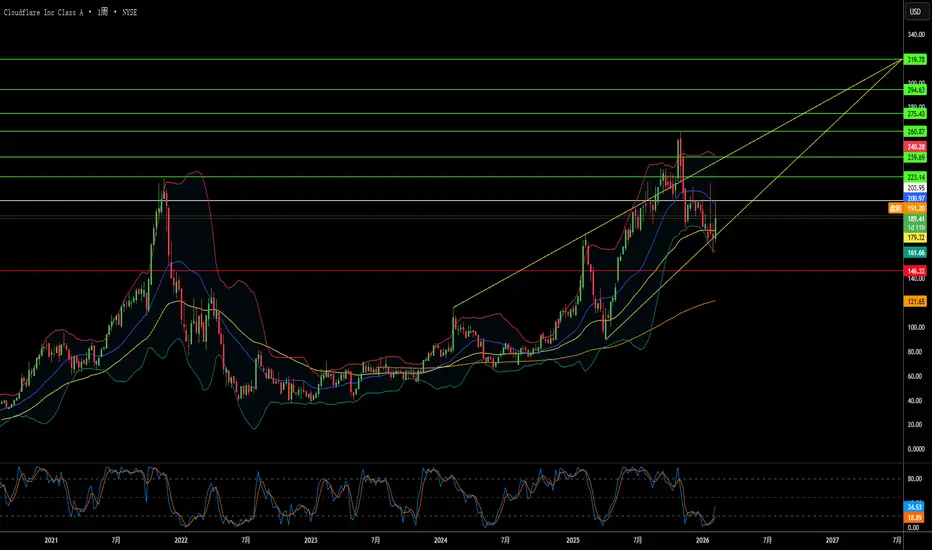Click the orange 191.20 pre-market price label
The height and width of the screenshot is (550, 932).
pos(915,208)
